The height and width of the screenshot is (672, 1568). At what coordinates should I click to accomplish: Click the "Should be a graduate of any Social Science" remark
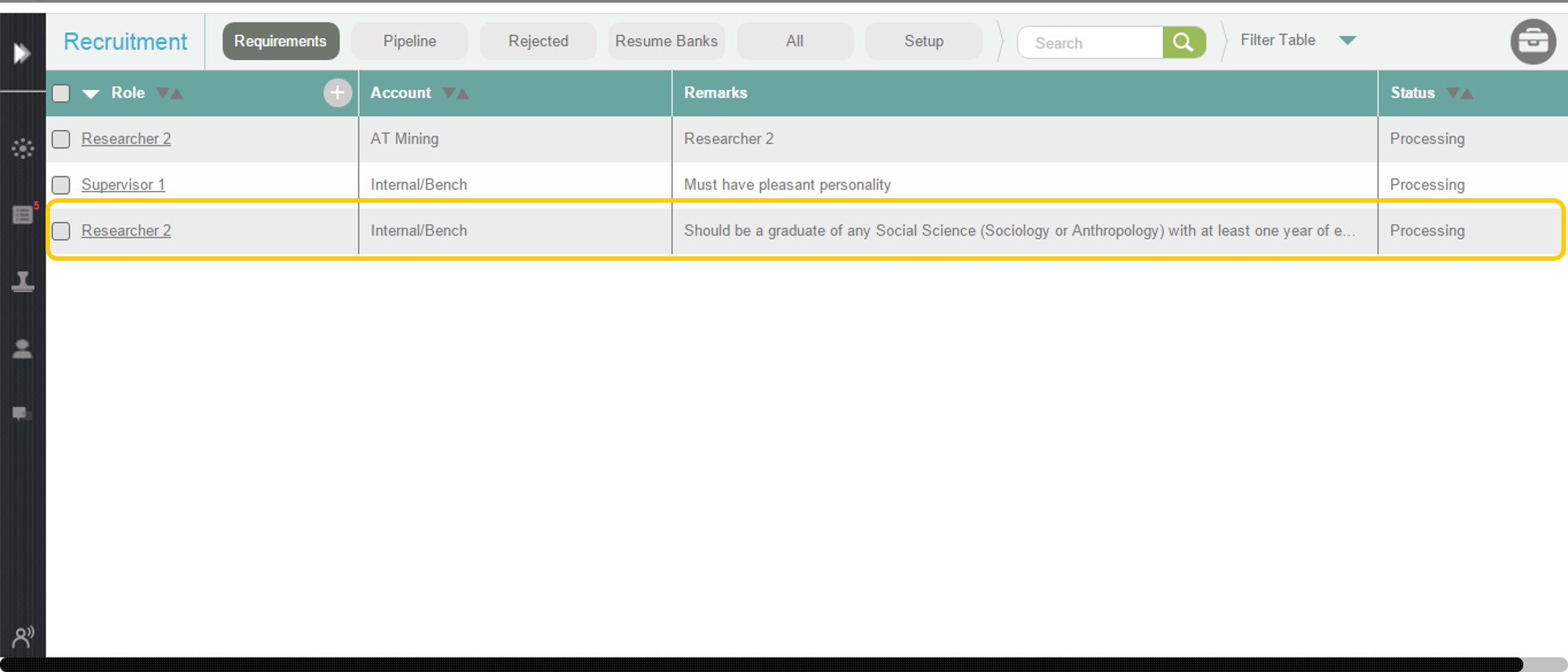pos(1020,231)
